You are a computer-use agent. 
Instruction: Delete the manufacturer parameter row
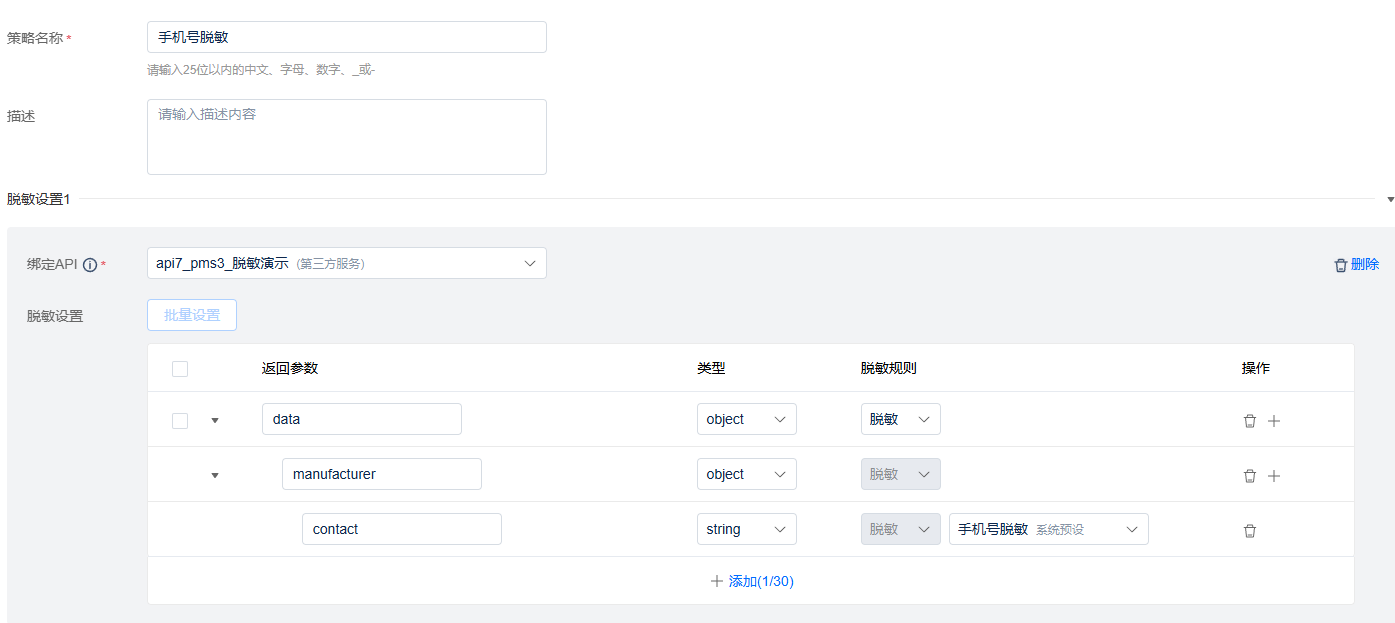tap(1249, 476)
